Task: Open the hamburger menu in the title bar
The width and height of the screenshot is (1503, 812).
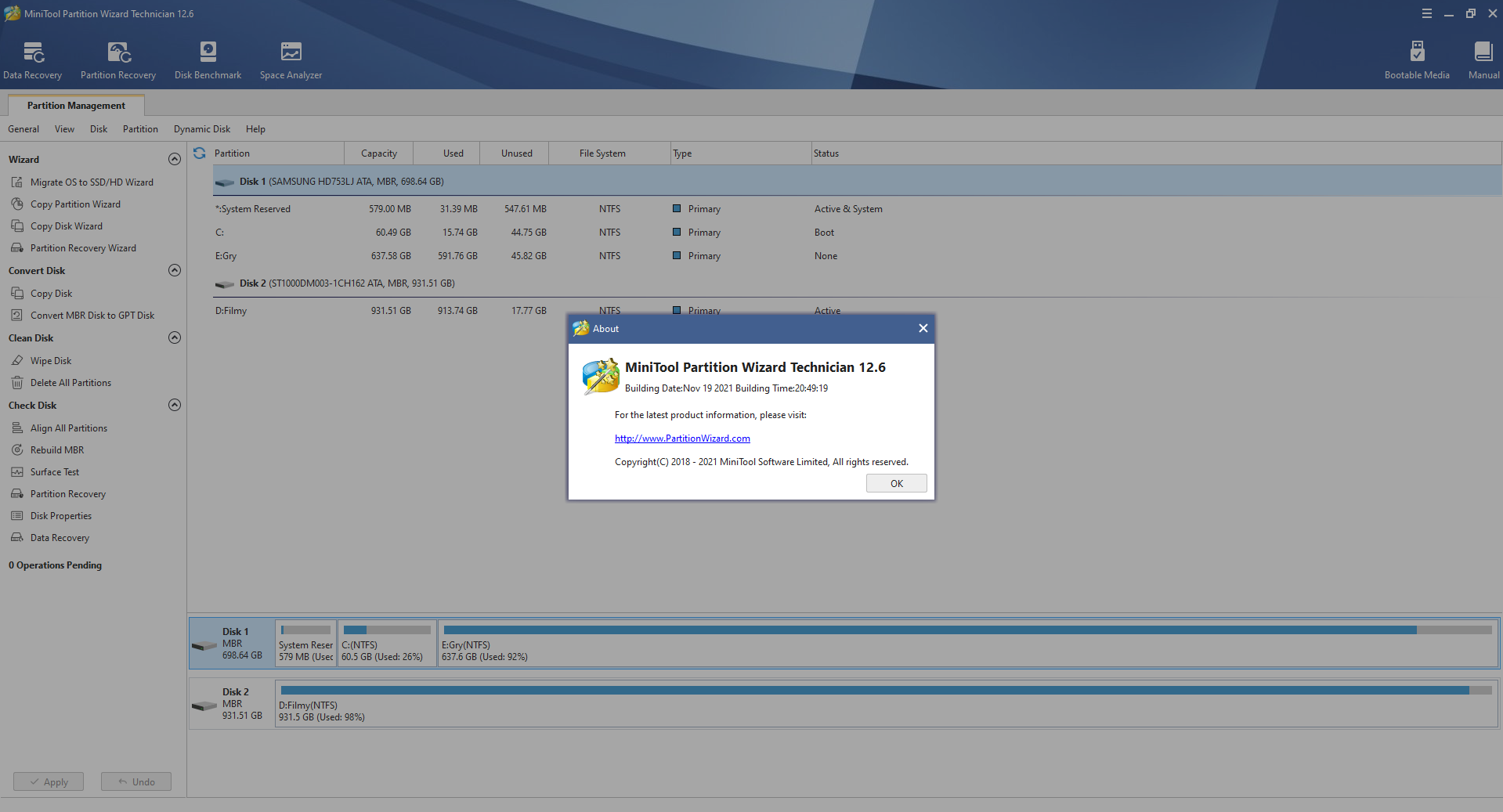Action: 1427,13
